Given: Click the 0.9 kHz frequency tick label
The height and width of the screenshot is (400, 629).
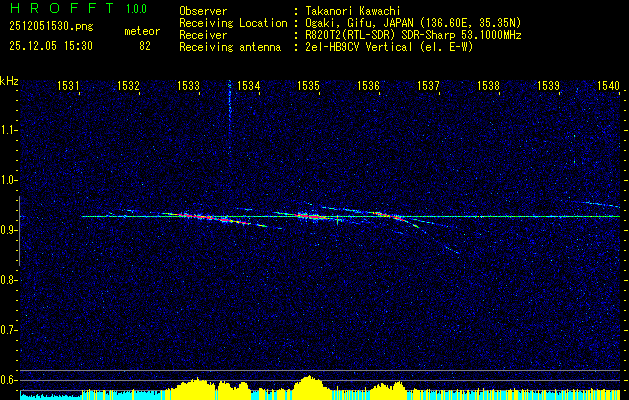Looking at the screenshot, I should 8,230.
